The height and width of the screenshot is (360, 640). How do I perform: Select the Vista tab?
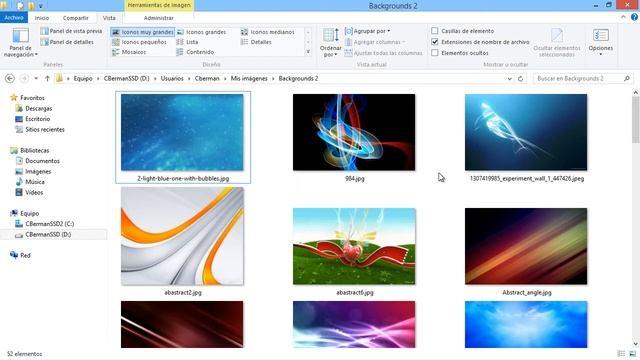109,18
